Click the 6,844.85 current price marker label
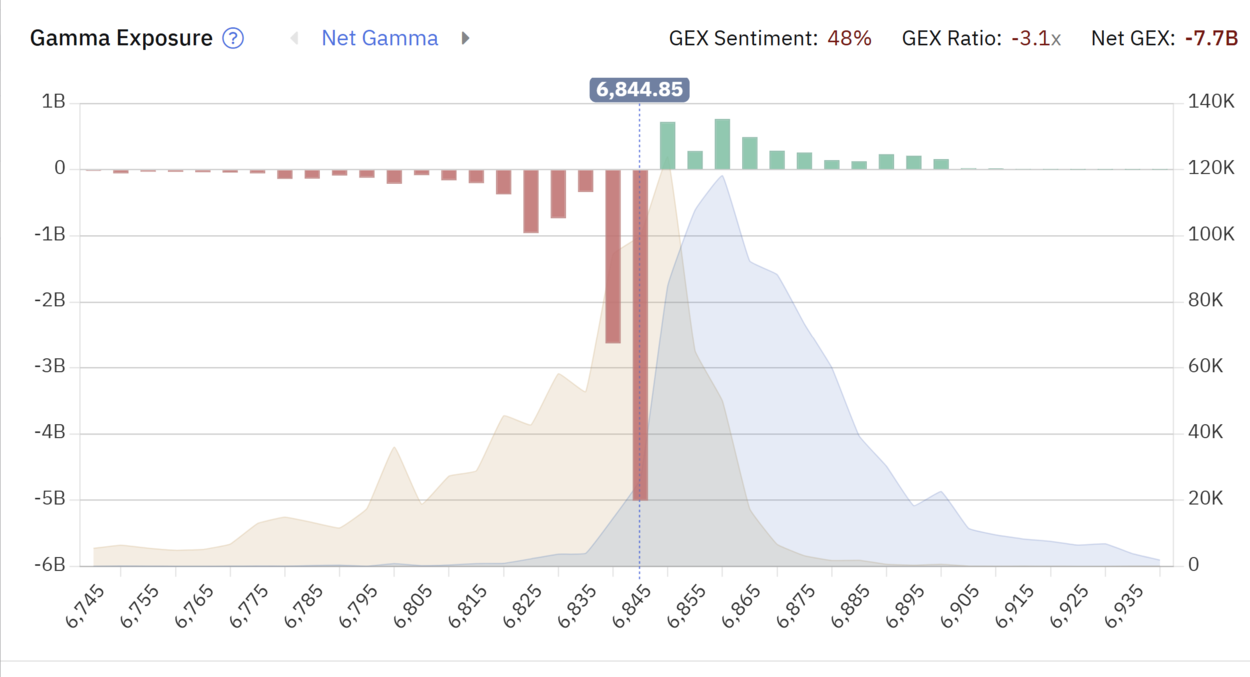Viewport: 1250px width, 677px height. tap(640, 90)
